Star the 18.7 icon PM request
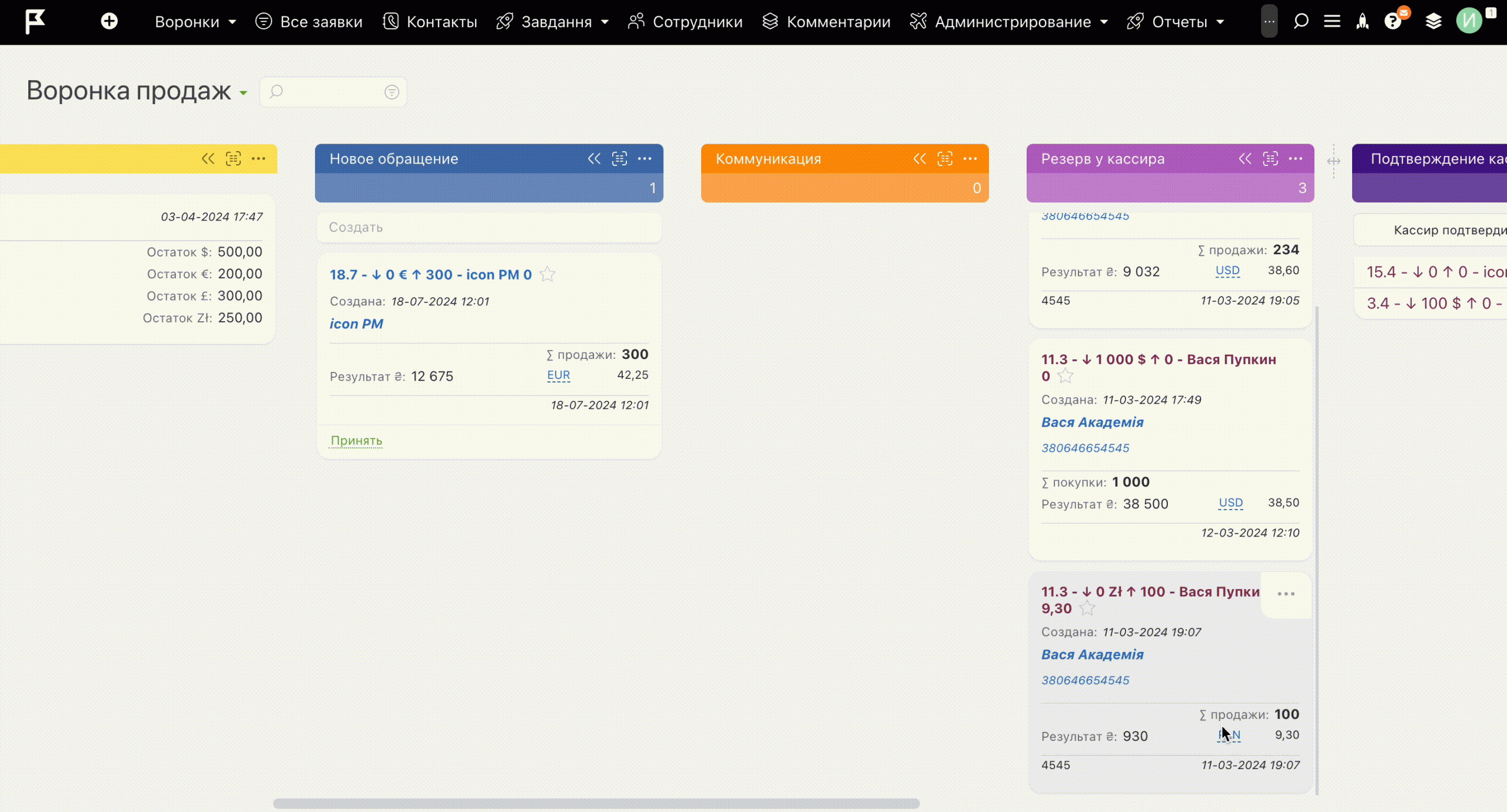The image size is (1507, 812). click(x=547, y=274)
